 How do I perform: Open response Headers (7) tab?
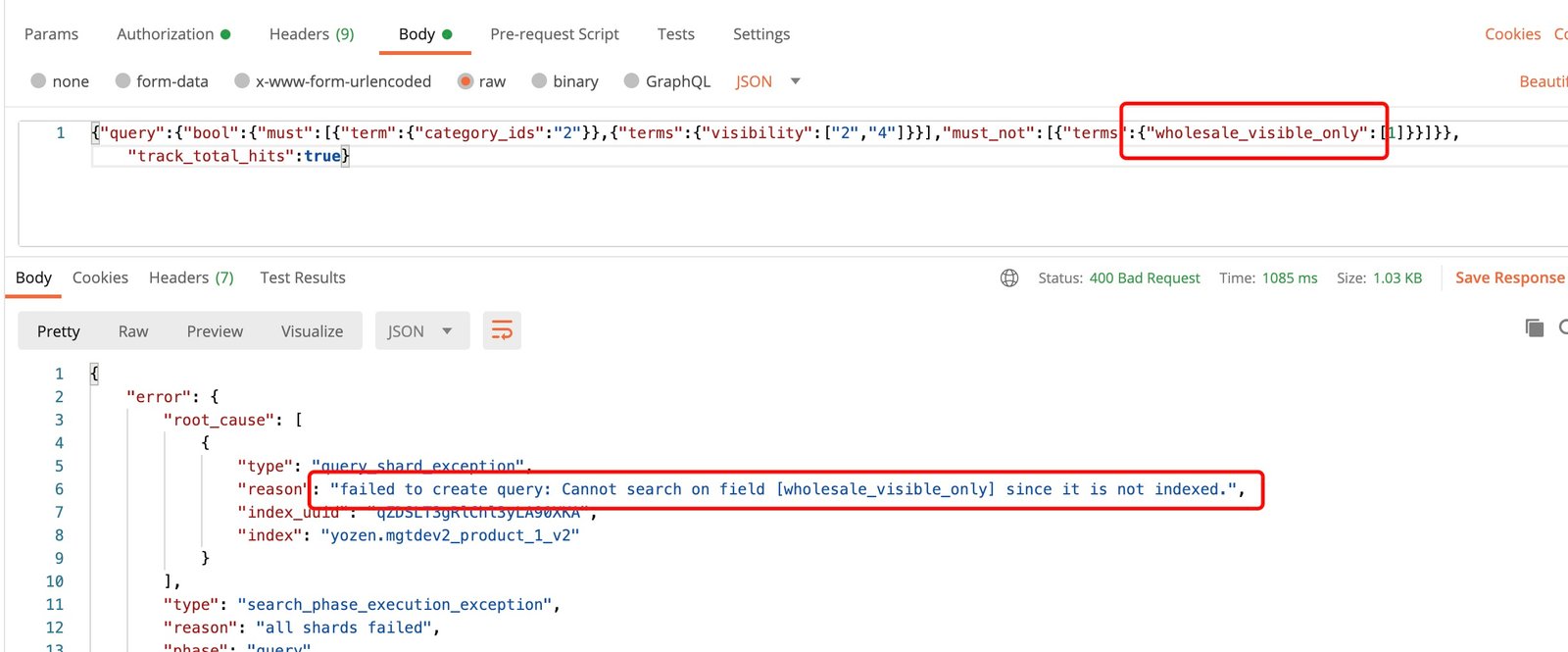click(191, 278)
